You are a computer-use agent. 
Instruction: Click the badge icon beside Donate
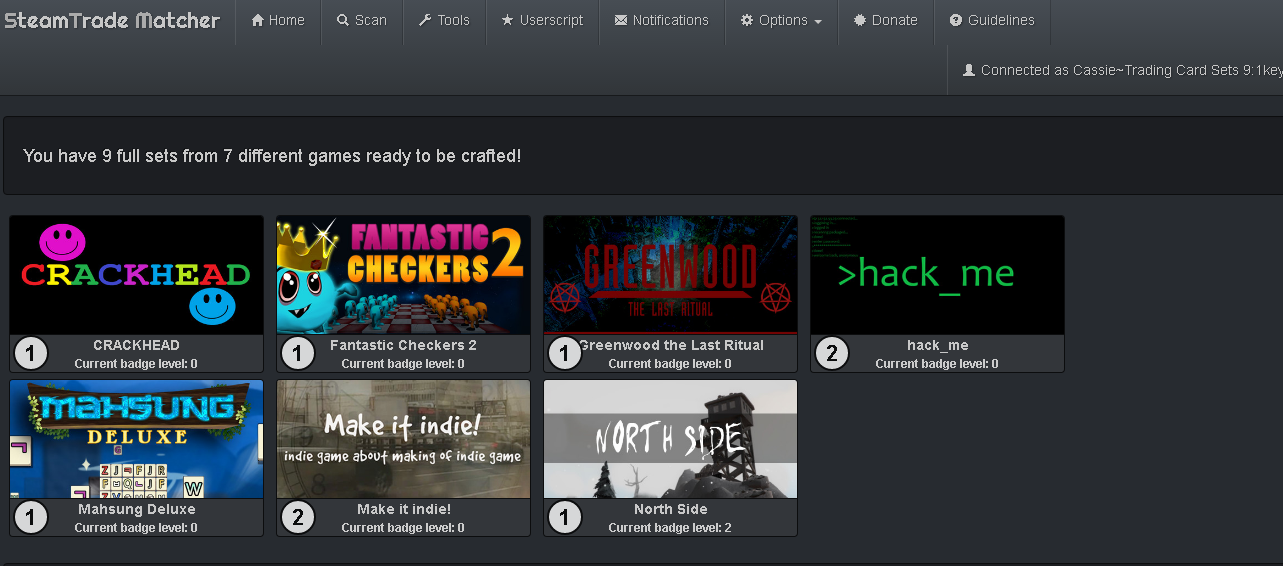tap(860, 20)
